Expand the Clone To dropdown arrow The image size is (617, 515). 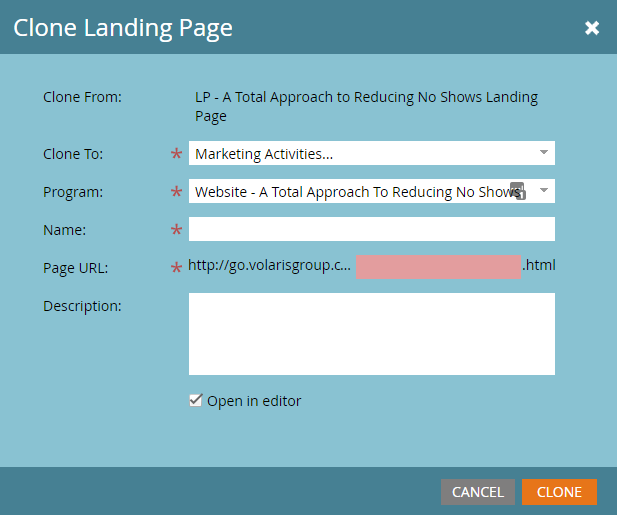543,153
